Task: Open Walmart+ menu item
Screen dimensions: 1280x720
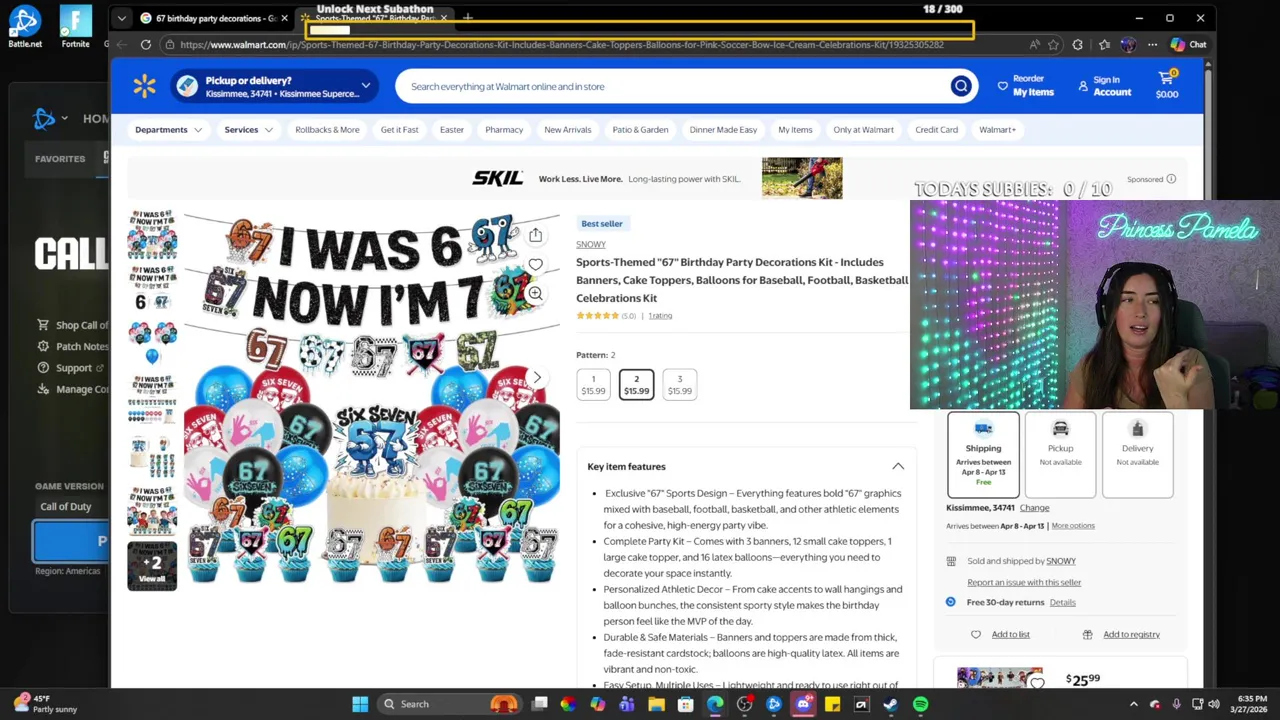Action: click(997, 129)
